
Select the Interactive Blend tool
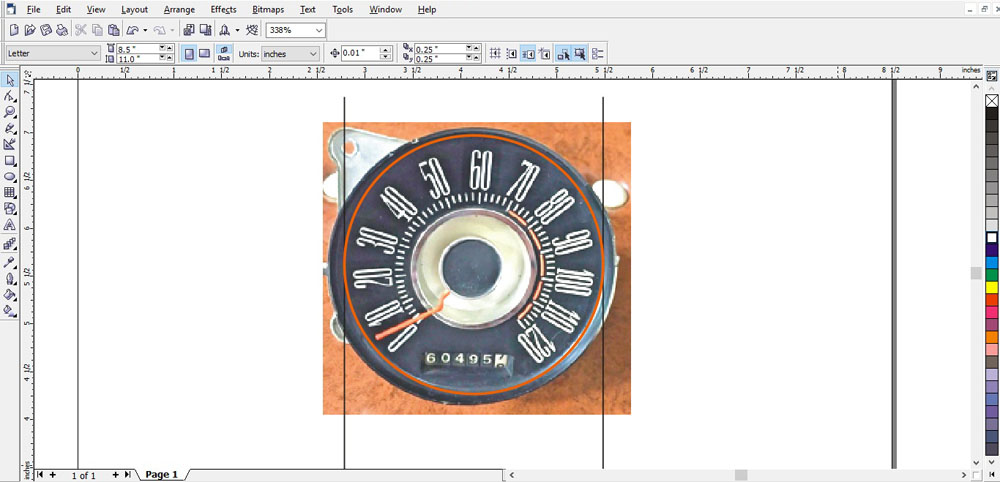coord(10,244)
